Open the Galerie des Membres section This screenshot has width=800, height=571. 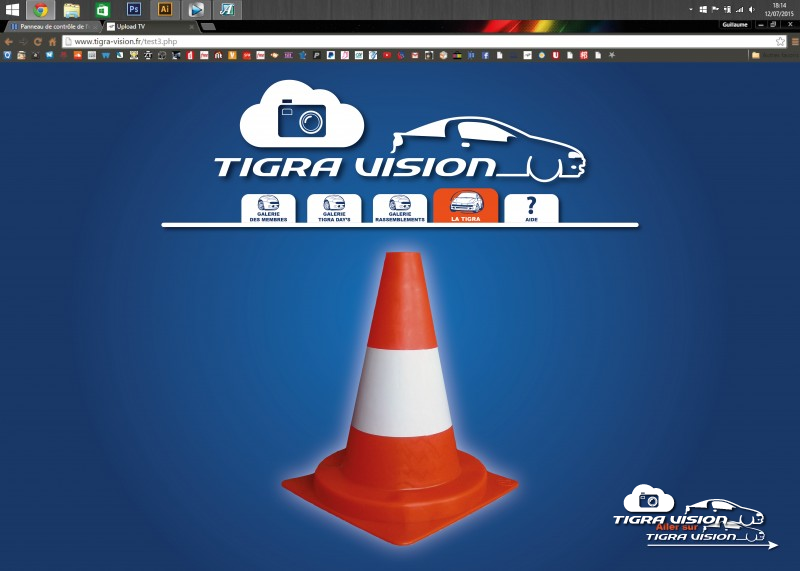268,208
